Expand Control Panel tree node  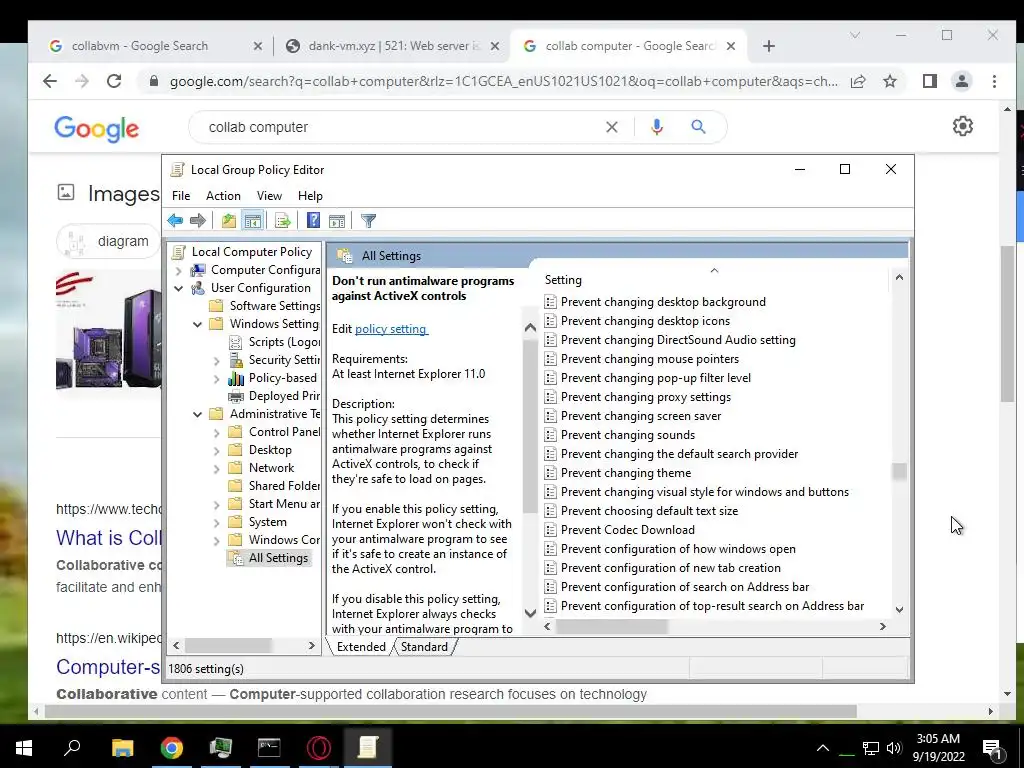216,432
